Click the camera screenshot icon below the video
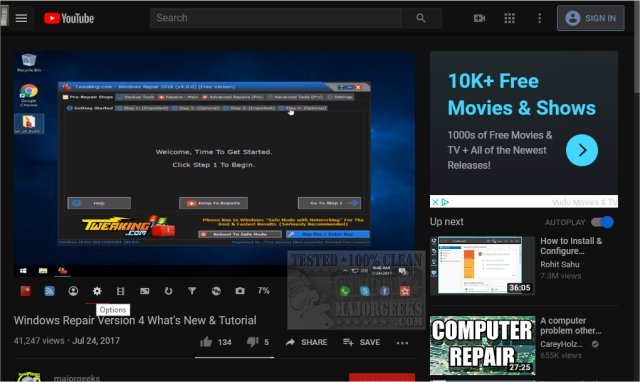 coord(240,291)
